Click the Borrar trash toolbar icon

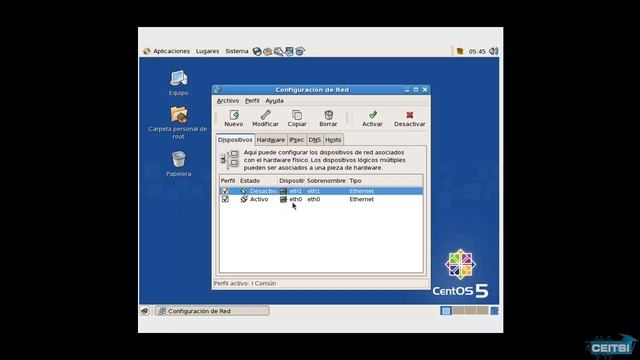[328, 118]
